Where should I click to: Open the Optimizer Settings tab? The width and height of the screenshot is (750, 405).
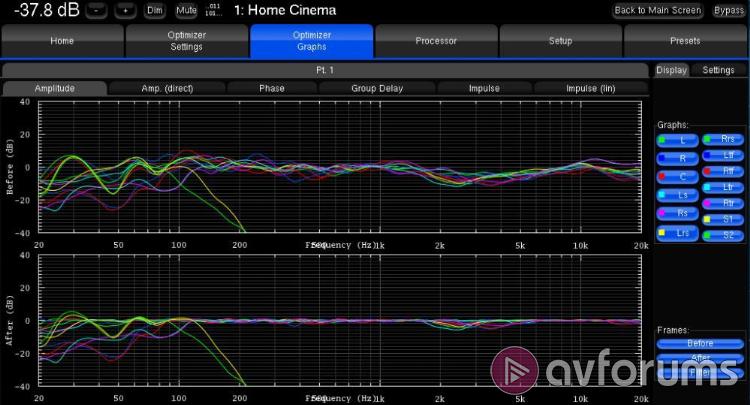[x=187, y=41]
